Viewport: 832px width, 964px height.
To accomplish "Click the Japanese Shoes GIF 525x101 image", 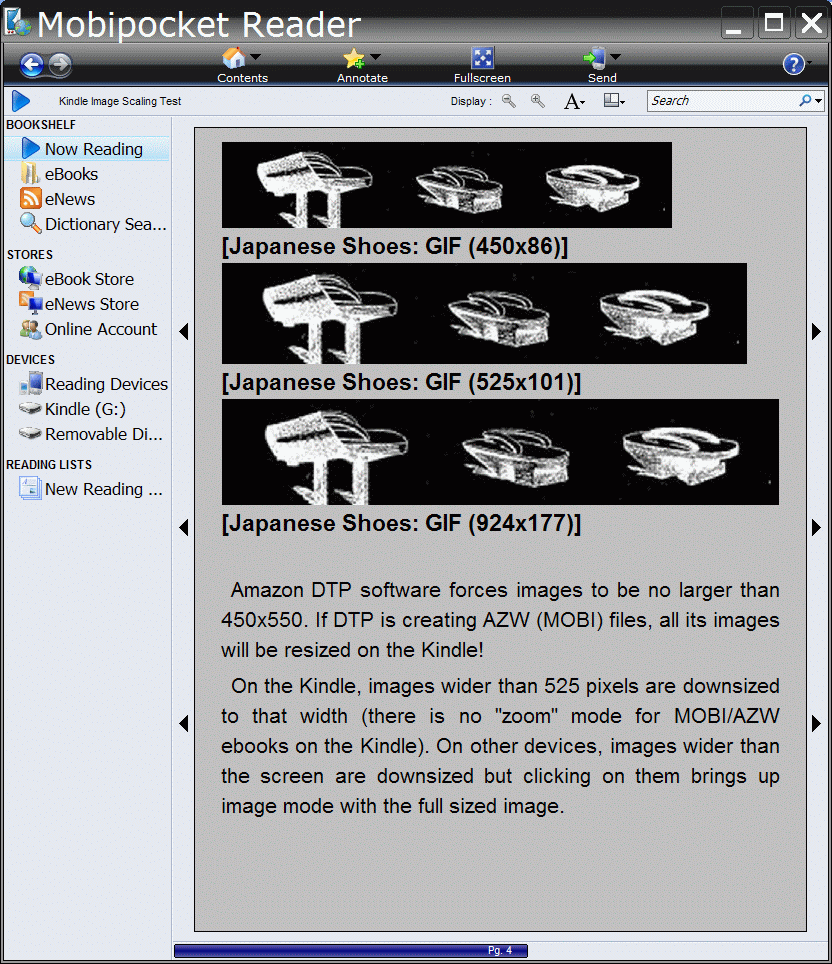I will (x=484, y=314).
